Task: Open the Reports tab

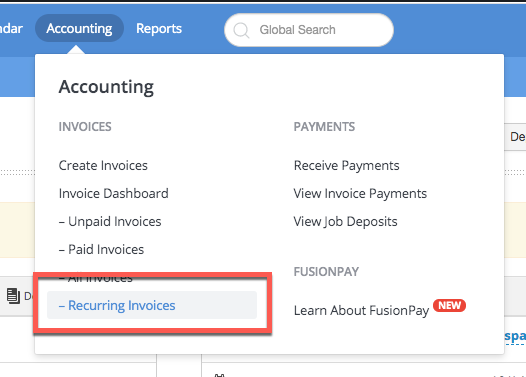Action: [x=159, y=29]
